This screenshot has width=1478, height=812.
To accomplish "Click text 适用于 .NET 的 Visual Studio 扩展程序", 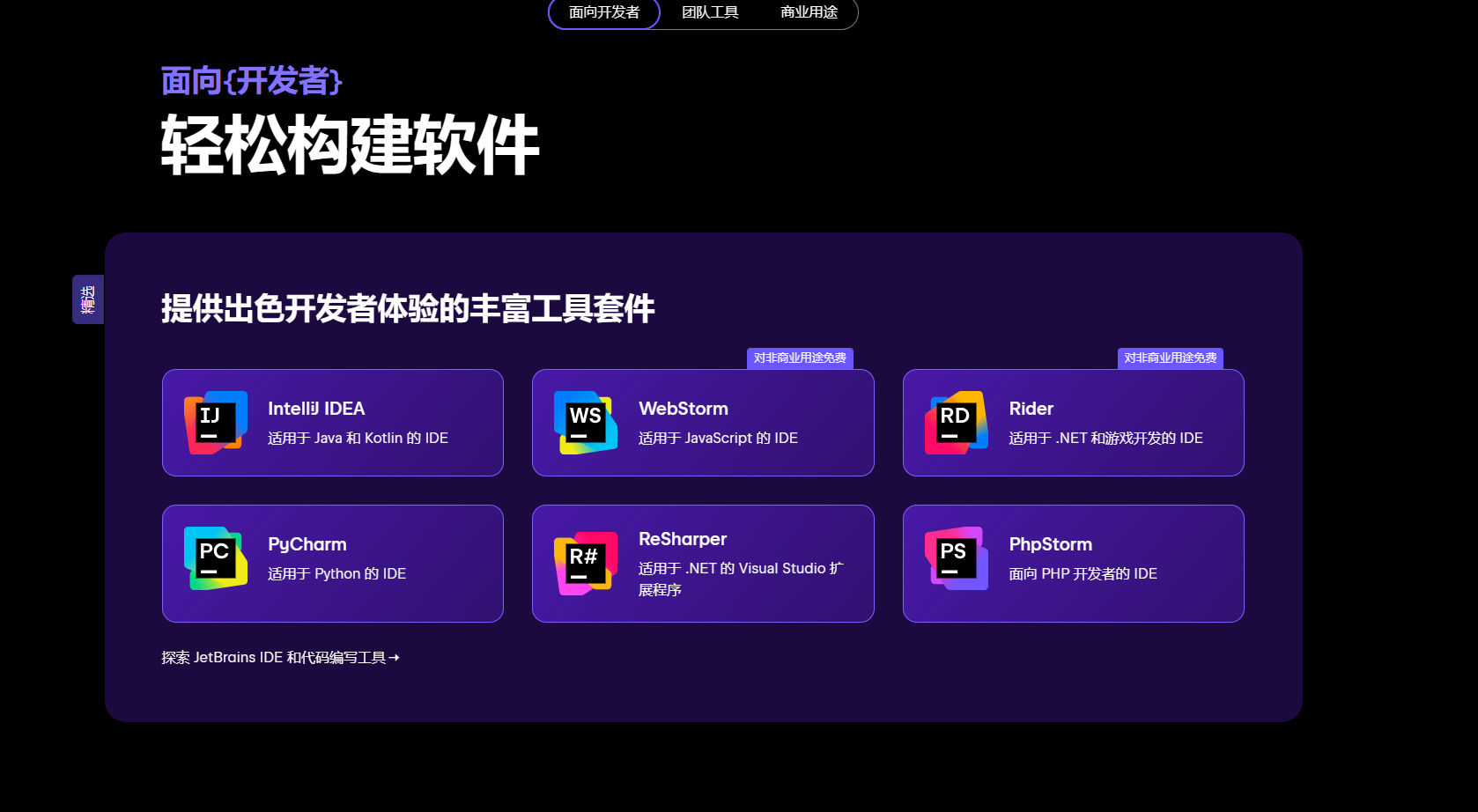I will point(741,579).
